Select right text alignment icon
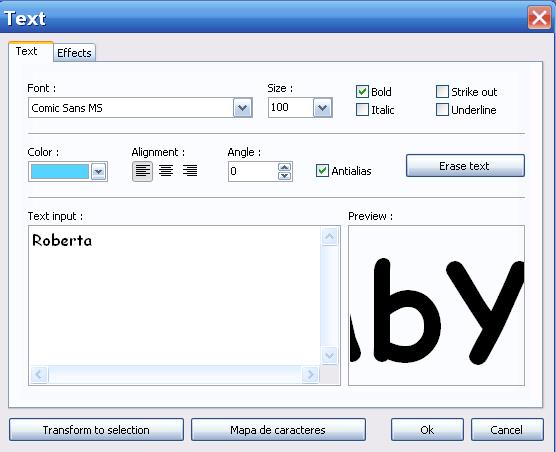 [x=190, y=171]
